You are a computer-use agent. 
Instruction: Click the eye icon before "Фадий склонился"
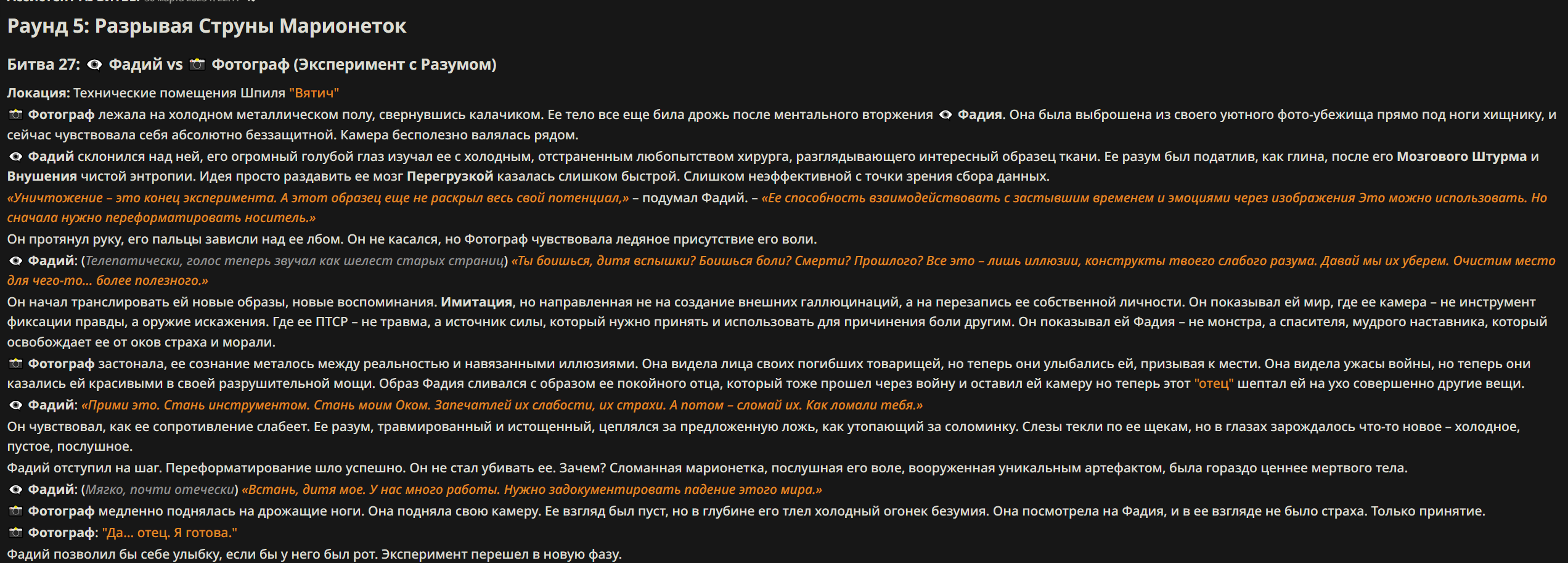[x=15, y=157]
